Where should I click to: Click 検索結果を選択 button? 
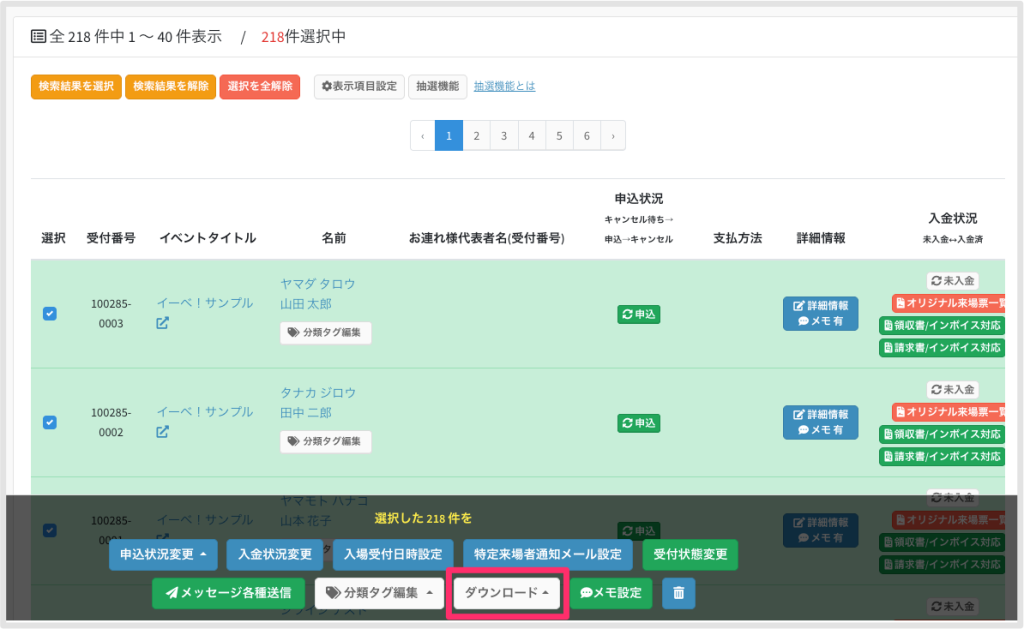pos(76,86)
